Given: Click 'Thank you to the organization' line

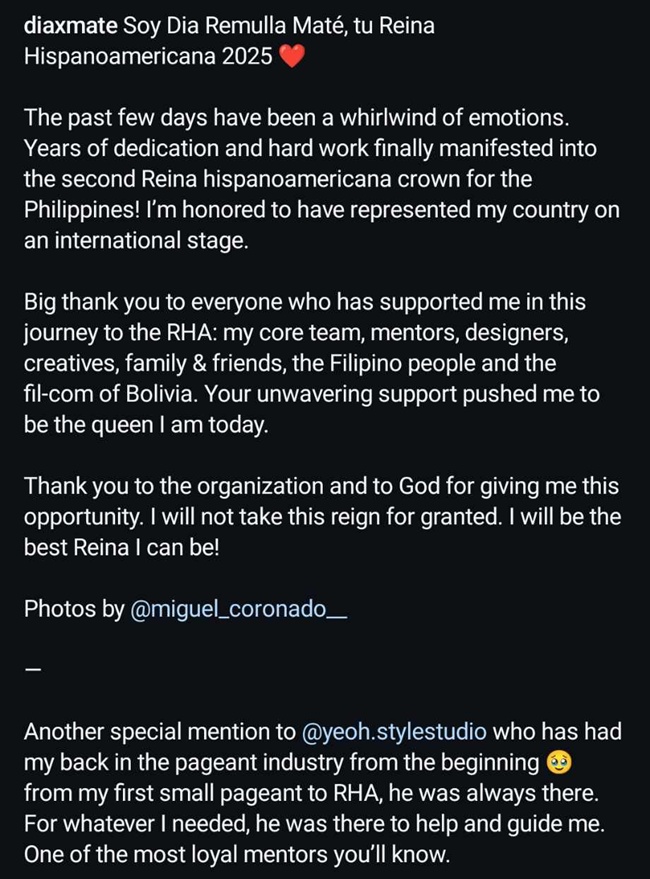Looking at the screenshot, I should 320,486.
